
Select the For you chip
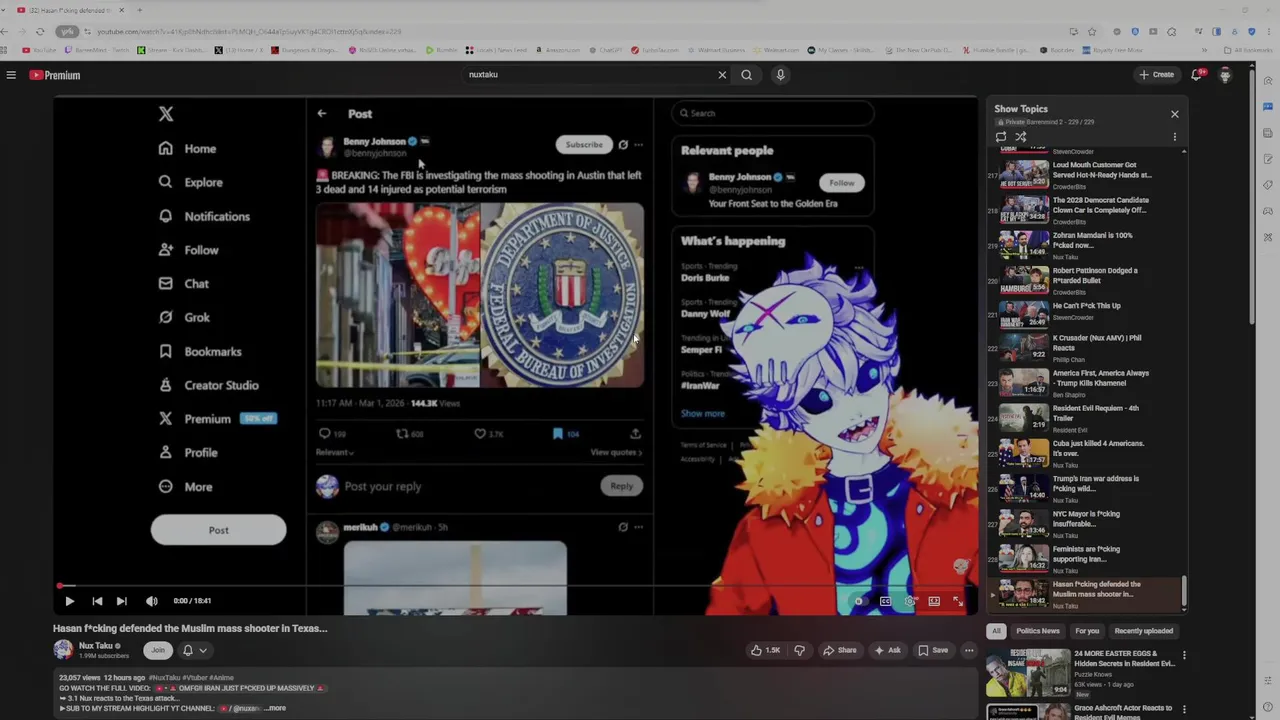(1087, 631)
